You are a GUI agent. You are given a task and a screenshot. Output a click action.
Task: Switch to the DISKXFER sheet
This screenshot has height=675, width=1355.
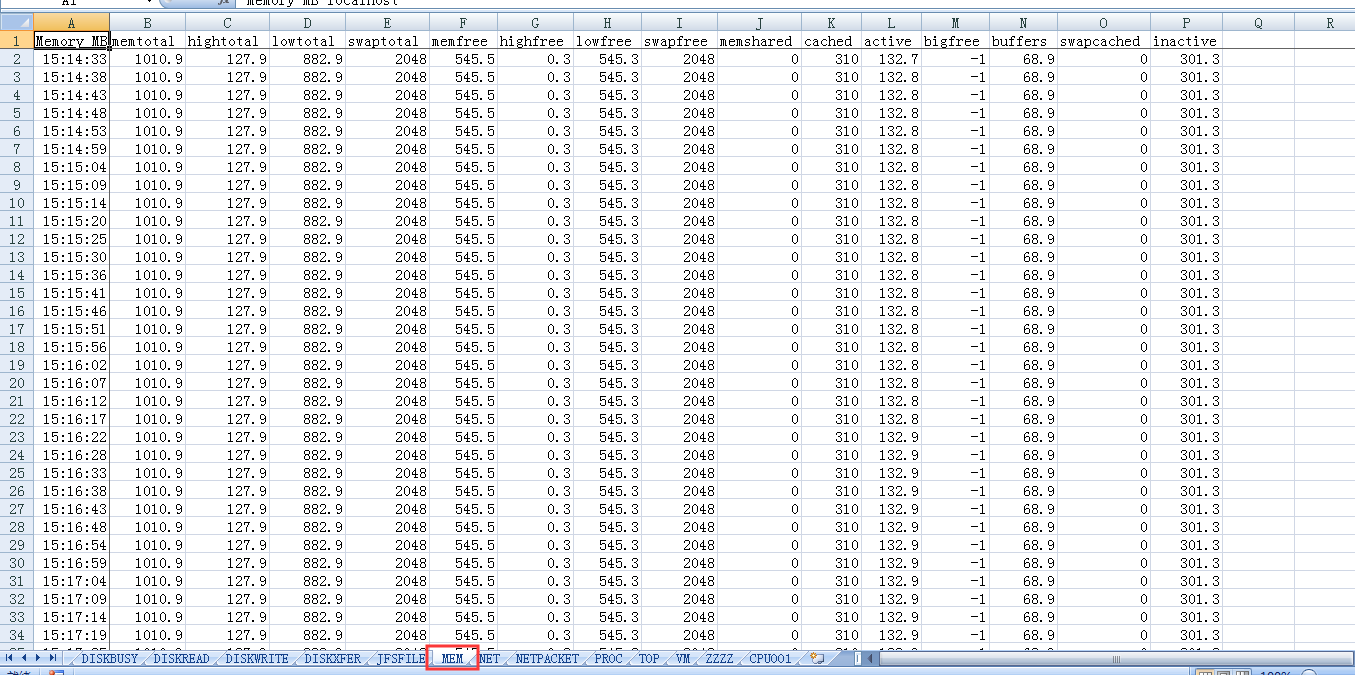pos(333,659)
